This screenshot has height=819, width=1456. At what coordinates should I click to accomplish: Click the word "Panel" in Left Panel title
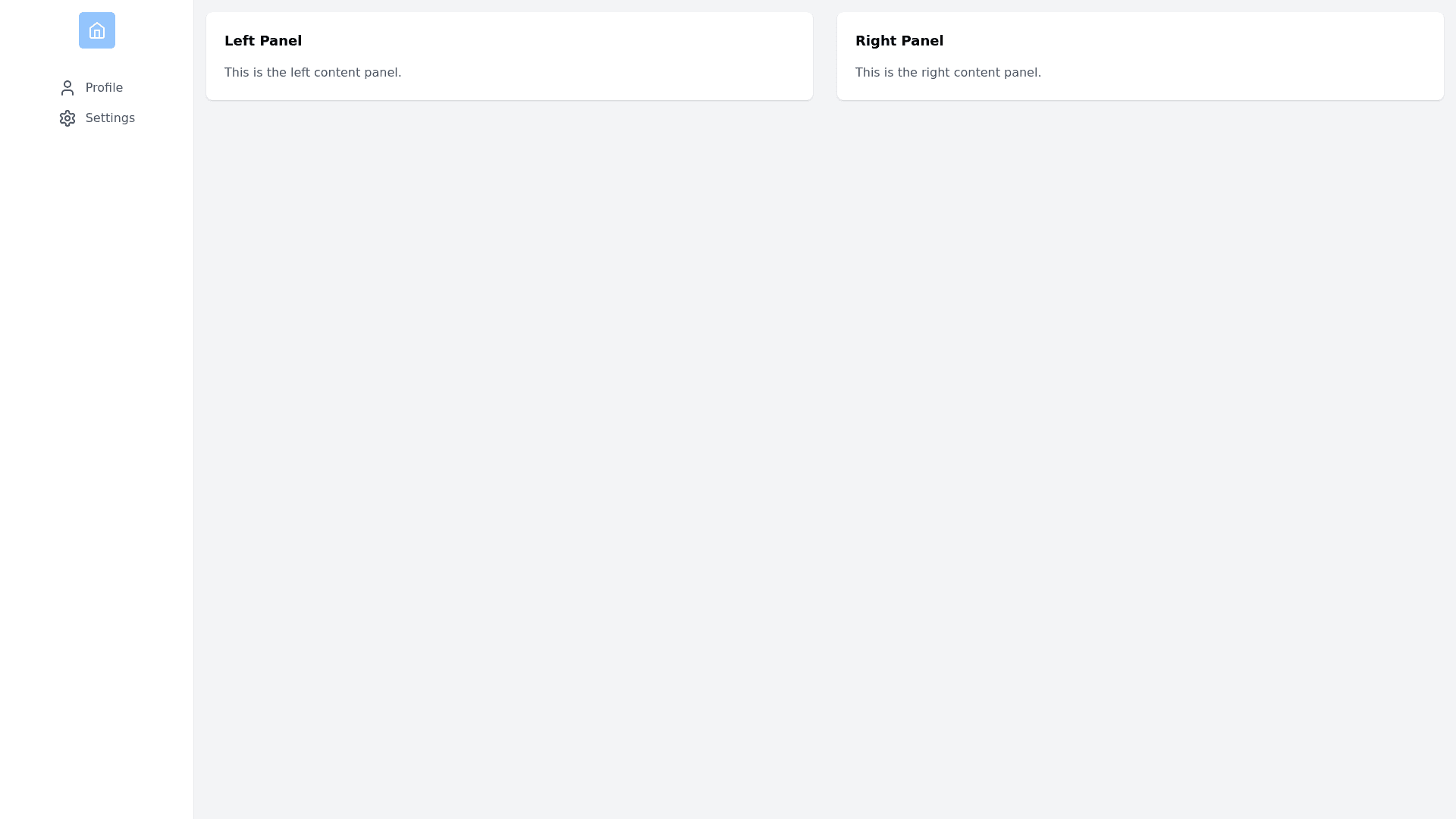point(281,41)
